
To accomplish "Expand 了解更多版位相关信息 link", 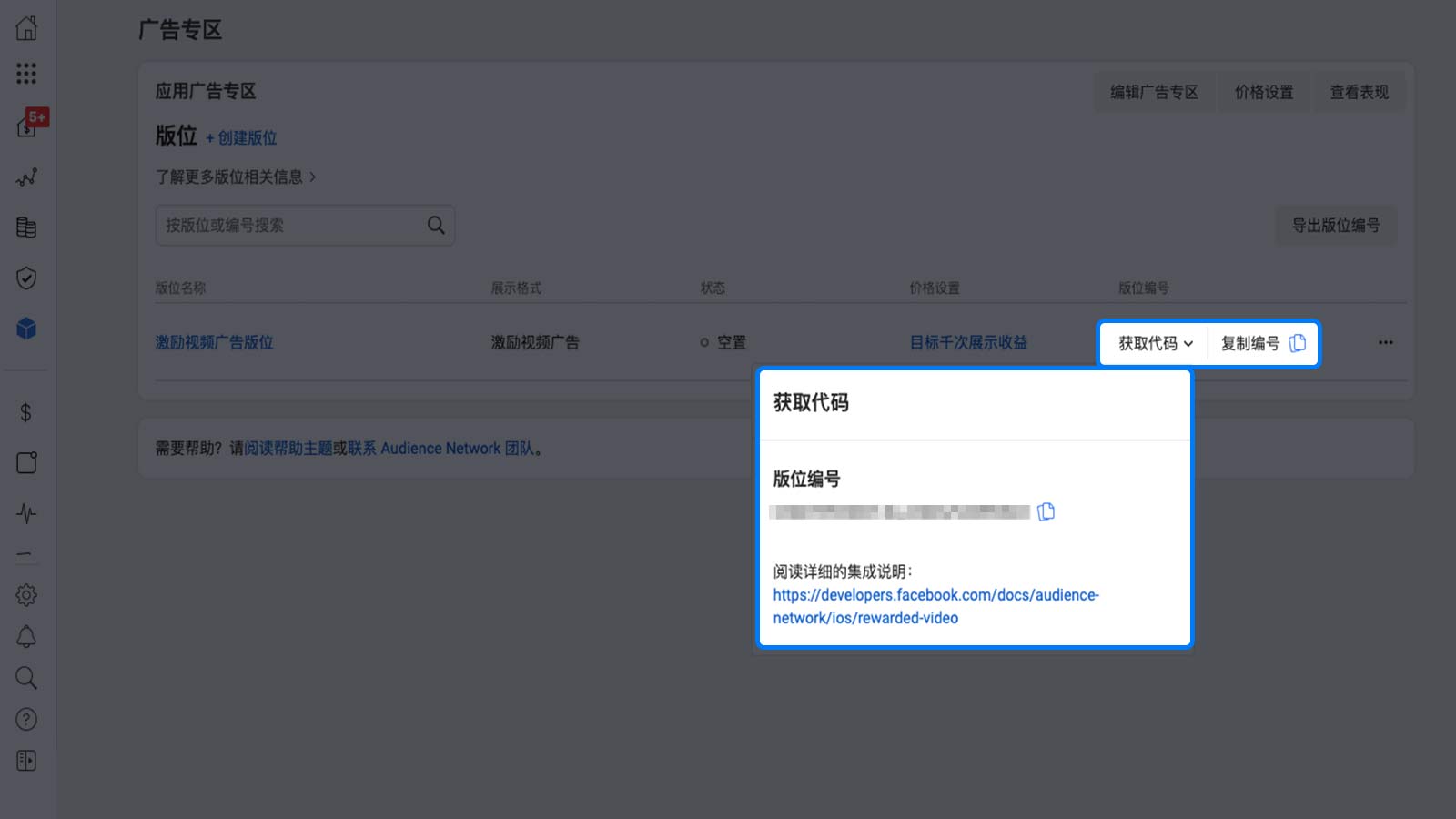I will point(236,177).
